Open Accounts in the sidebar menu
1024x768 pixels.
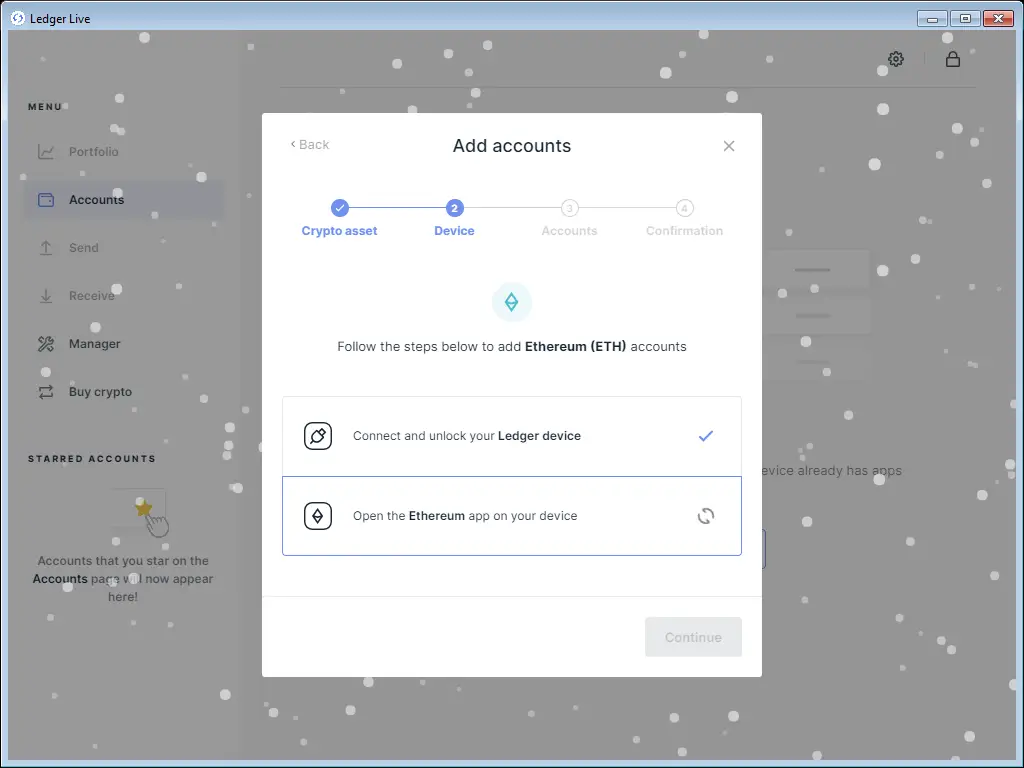pos(124,200)
